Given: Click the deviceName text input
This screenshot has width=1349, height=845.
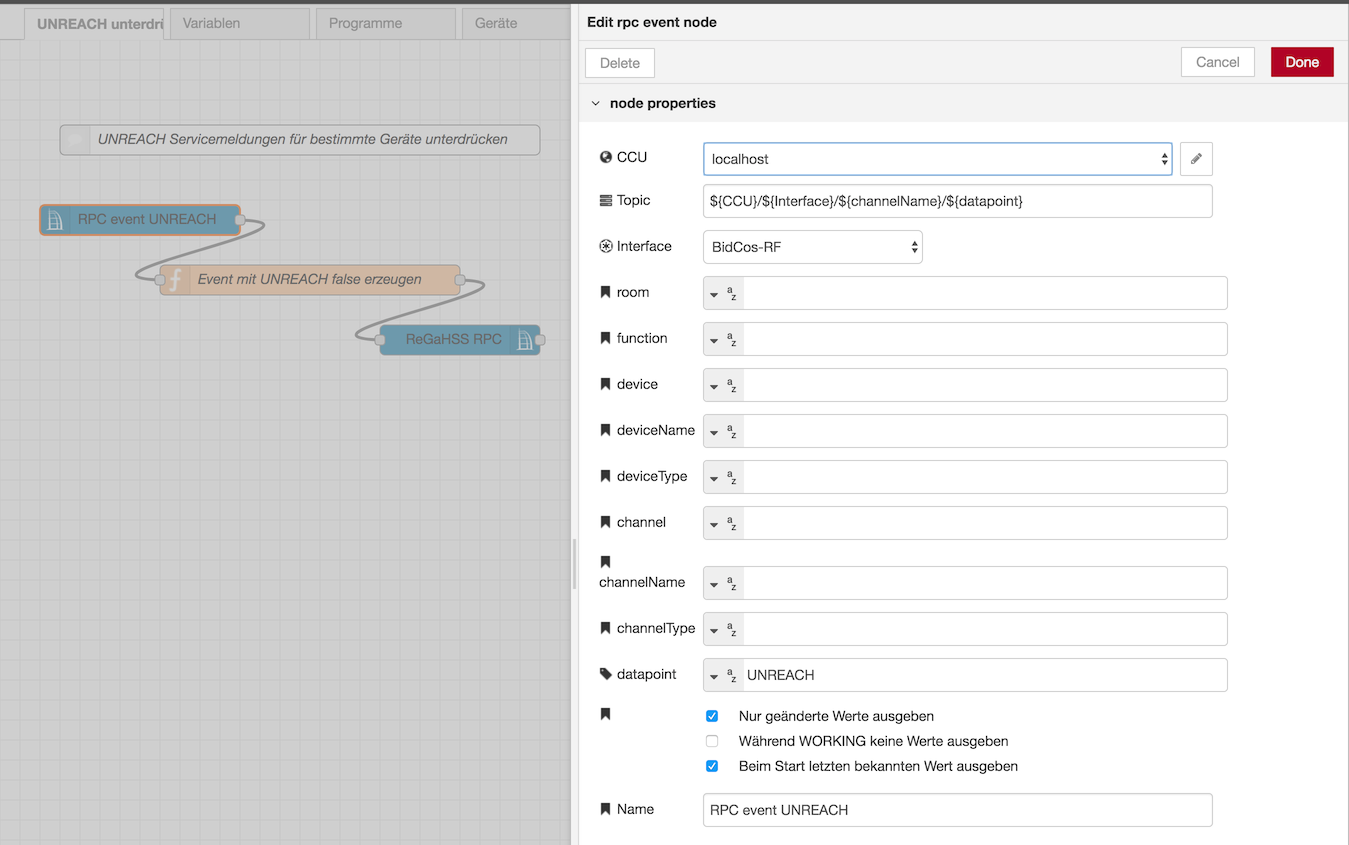Looking at the screenshot, I should click(985, 431).
